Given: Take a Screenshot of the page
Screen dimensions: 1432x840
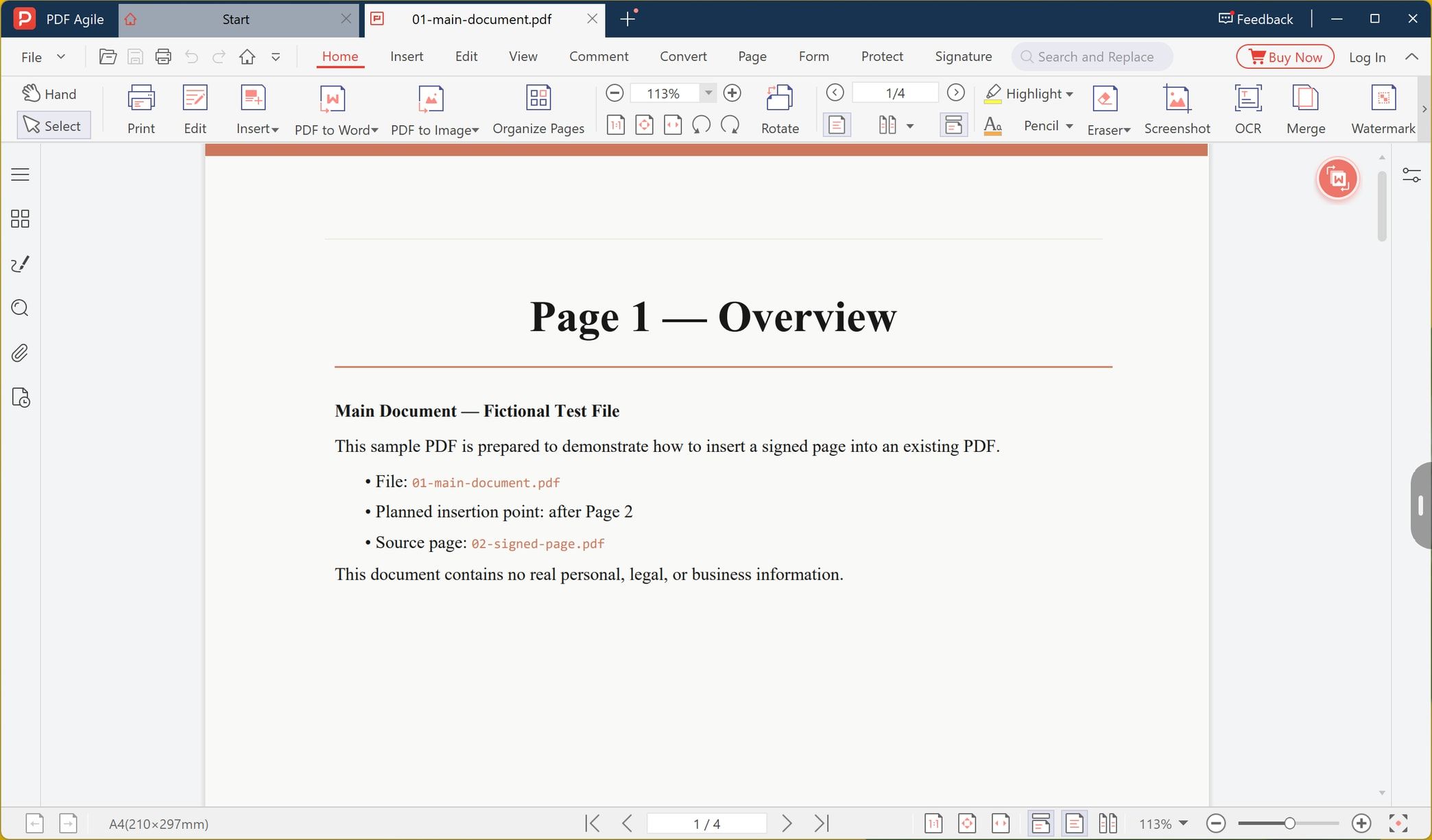Looking at the screenshot, I should (x=1177, y=109).
